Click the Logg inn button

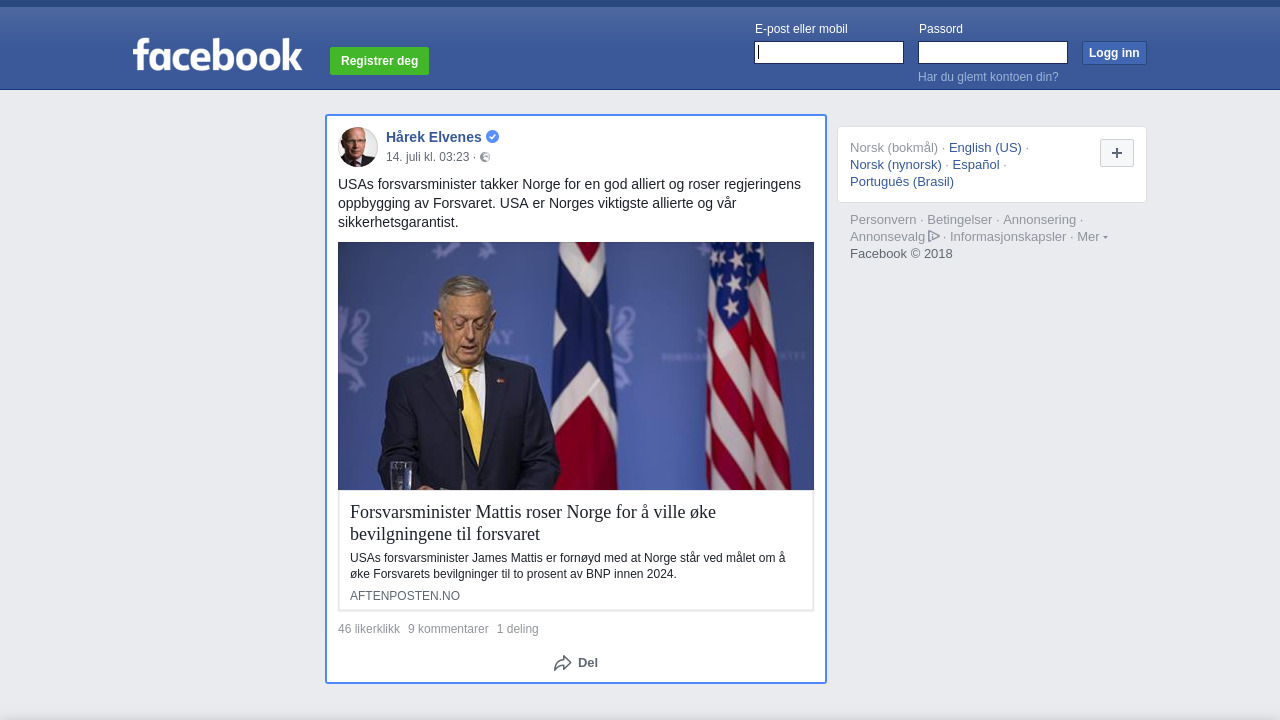1114,53
